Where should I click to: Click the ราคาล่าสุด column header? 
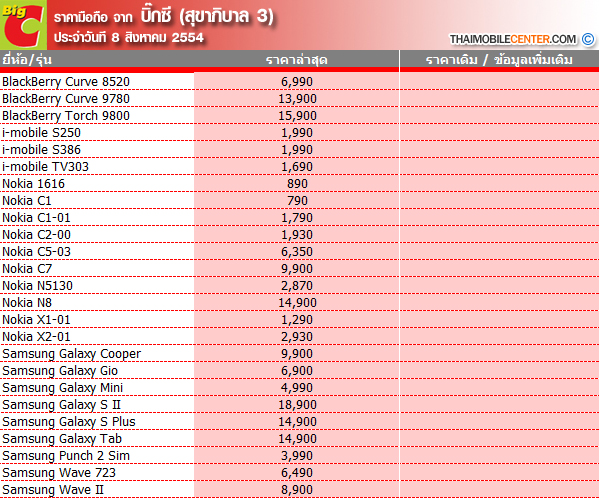(x=296, y=60)
